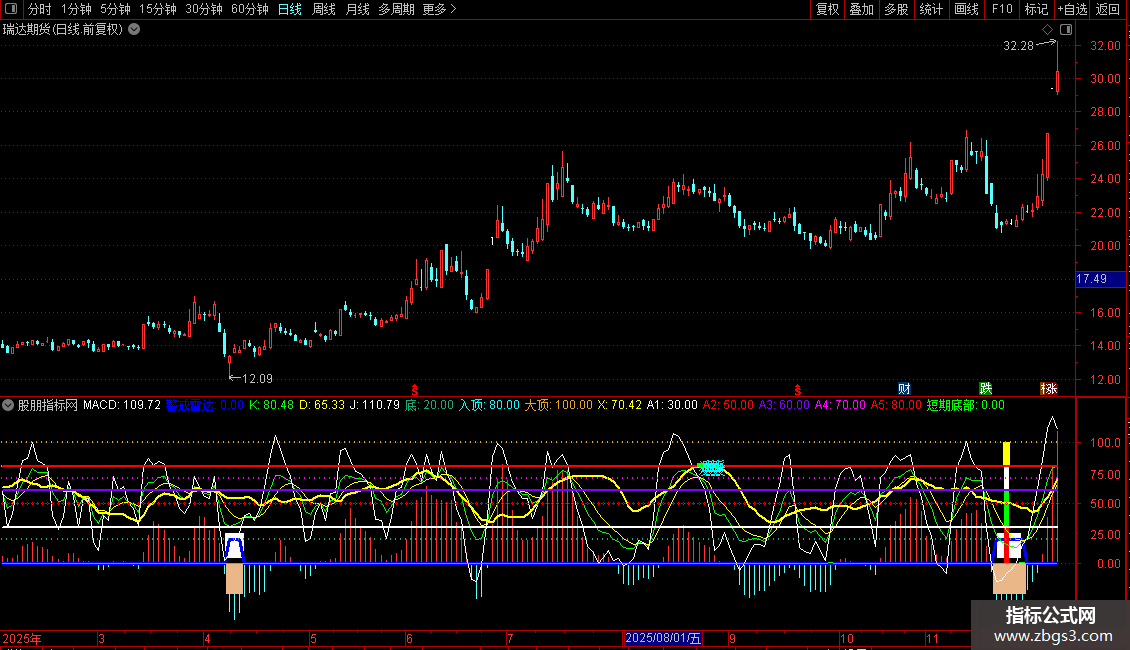Screen dimensions: 1130x650
Task: Click the 17.49 price label on axis
Action: (1090, 279)
